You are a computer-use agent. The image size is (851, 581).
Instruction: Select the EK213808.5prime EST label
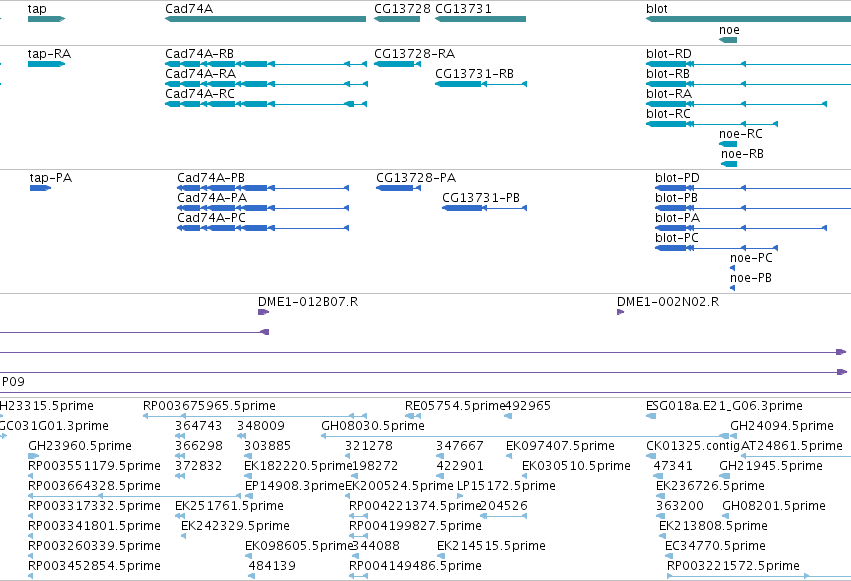click(713, 526)
